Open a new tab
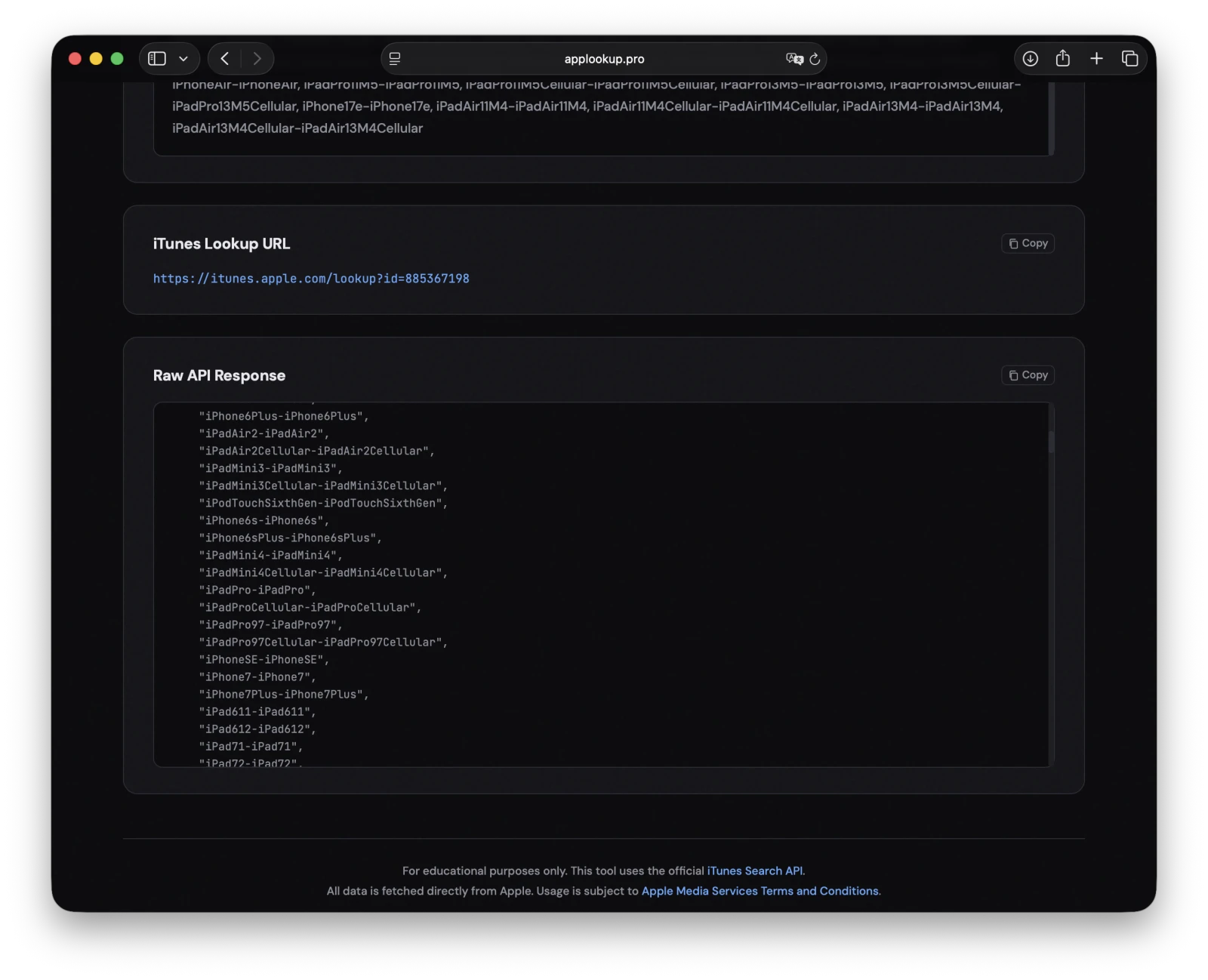This screenshot has width=1208, height=980. click(x=1097, y=59)
